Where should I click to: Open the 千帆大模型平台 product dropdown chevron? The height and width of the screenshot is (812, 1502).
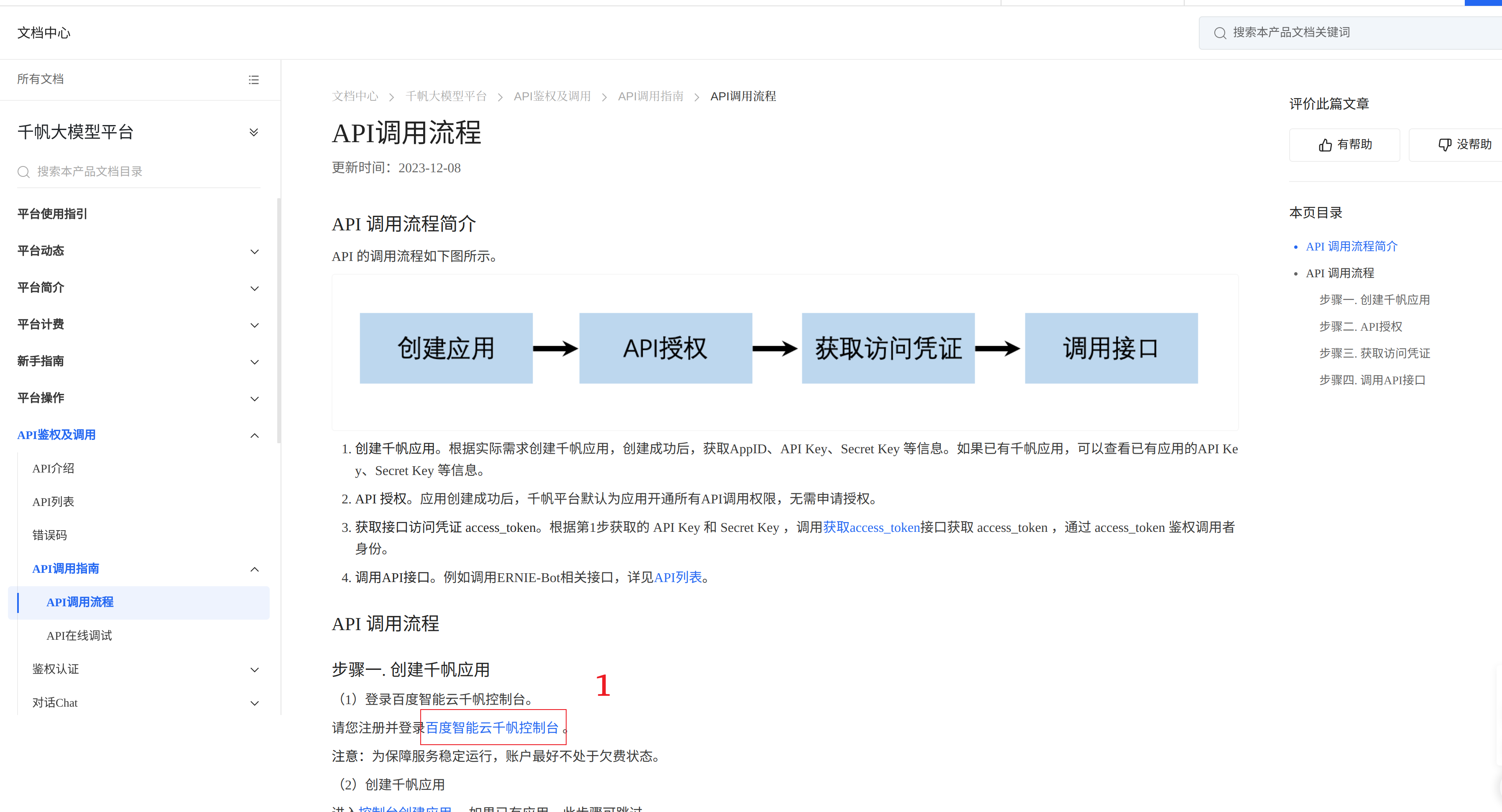(254, 132)
